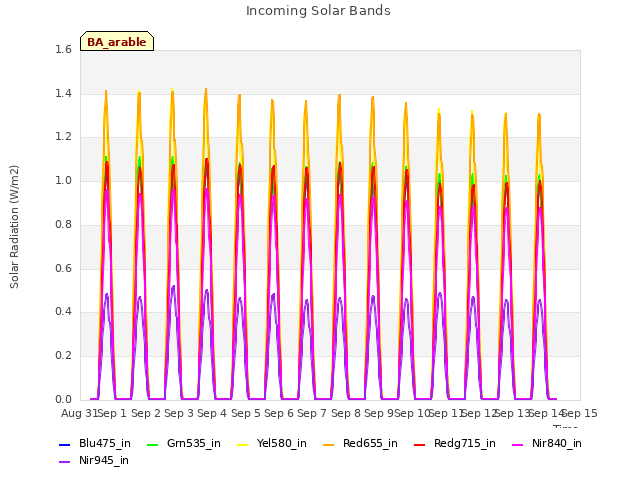Click the 0.8 y-axis tick label

(x=63, y=224)
